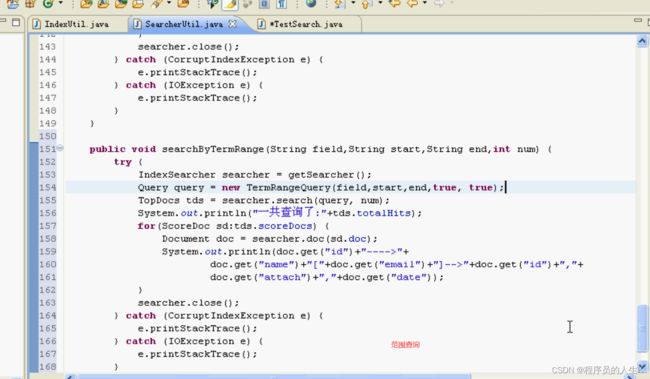Screen dimensions: 650x379
Task: Collapse the searchByTermRange method fold marker
Action: coord(60,148)
